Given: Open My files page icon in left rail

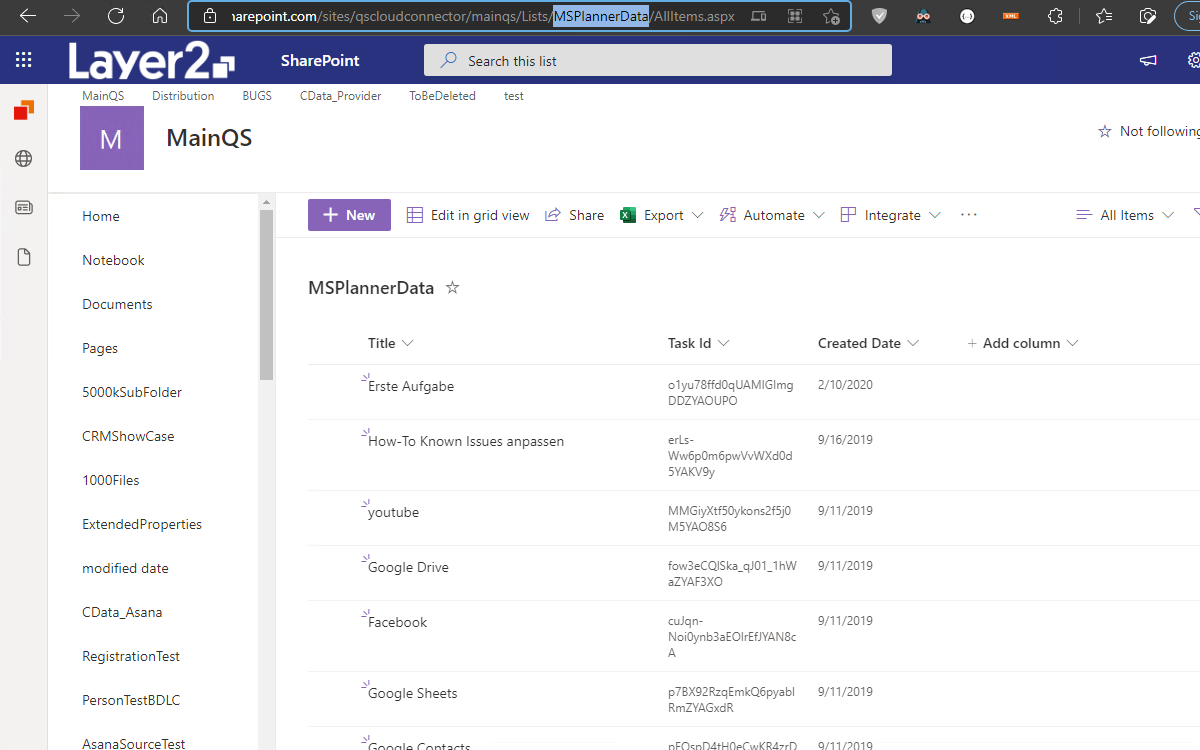Looking at the screenshot, I should 23,258.
